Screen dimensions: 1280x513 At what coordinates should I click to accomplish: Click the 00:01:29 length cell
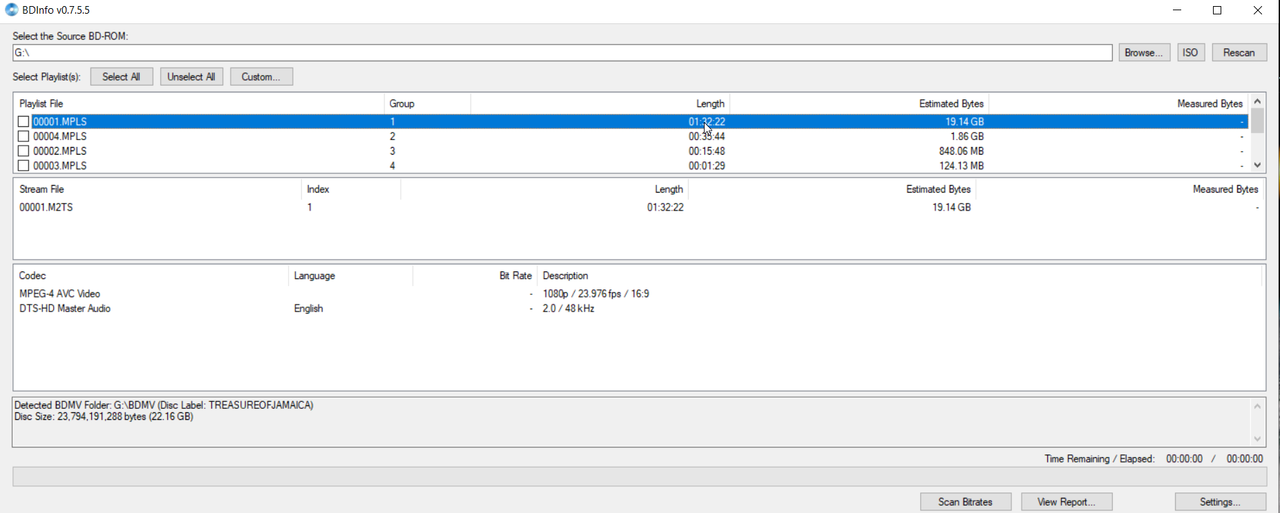pos(707,166)
